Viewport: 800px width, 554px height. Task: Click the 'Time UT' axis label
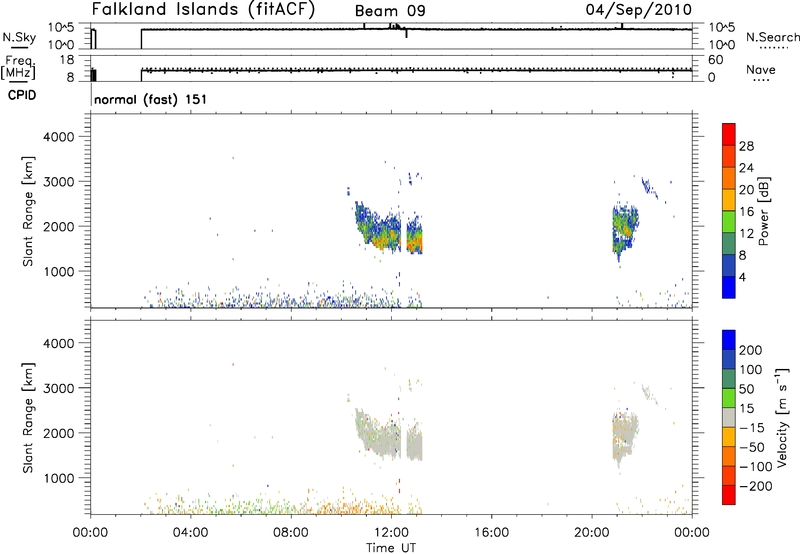coord(391,548)
